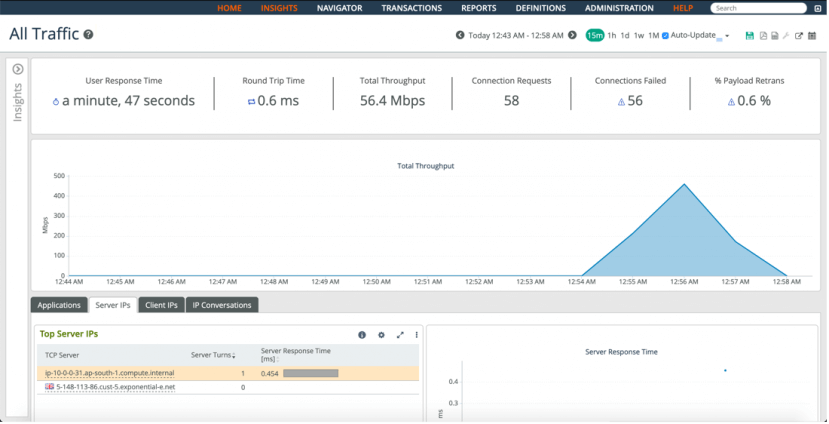This screenshot has width=829, height=424.
Task: Open Top Server IPs info icon
Action: pos(362,335)
